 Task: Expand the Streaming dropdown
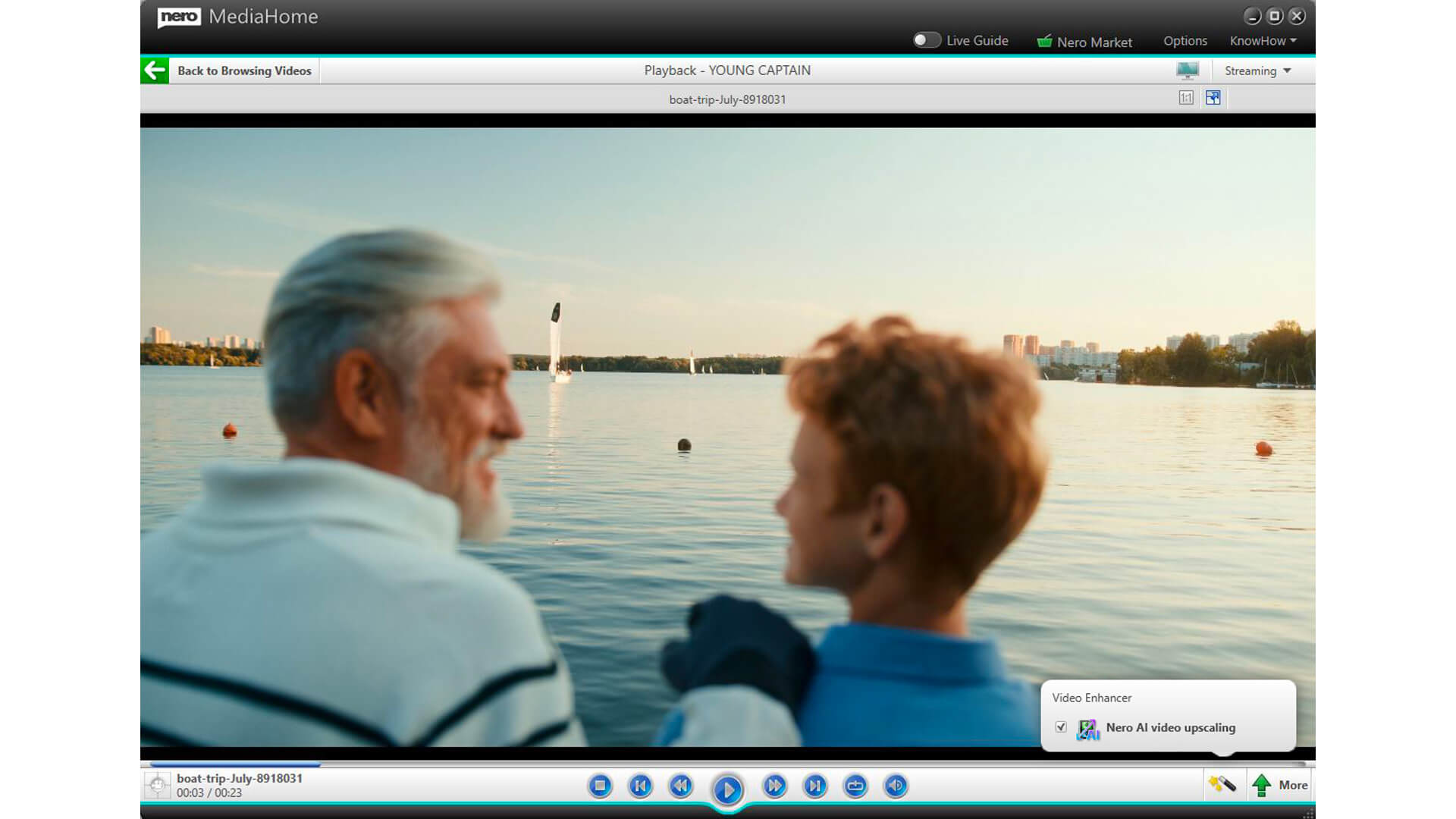tap(1257, 71)
